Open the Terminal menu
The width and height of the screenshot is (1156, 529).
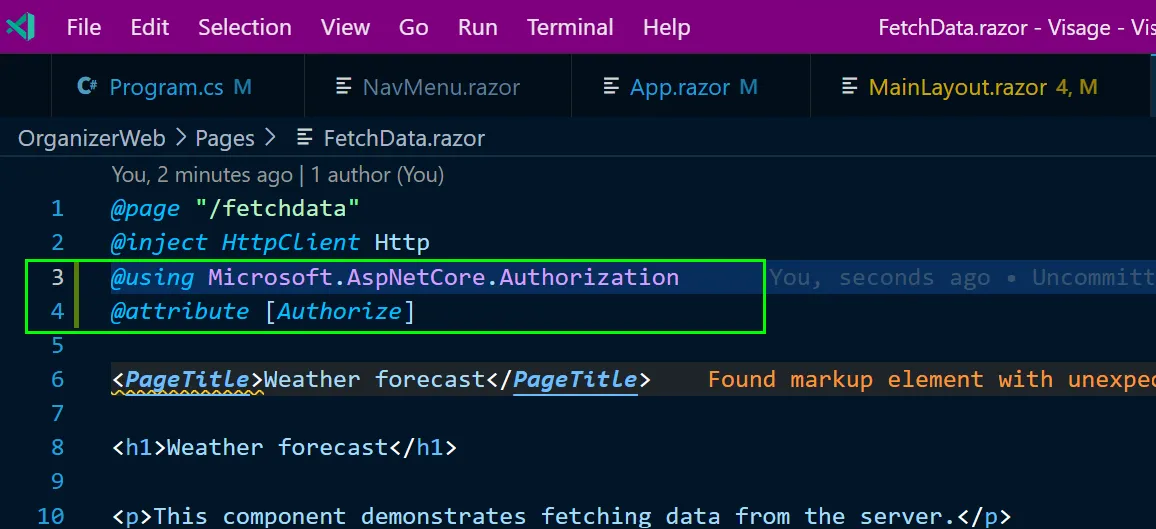tap(570, 27)
